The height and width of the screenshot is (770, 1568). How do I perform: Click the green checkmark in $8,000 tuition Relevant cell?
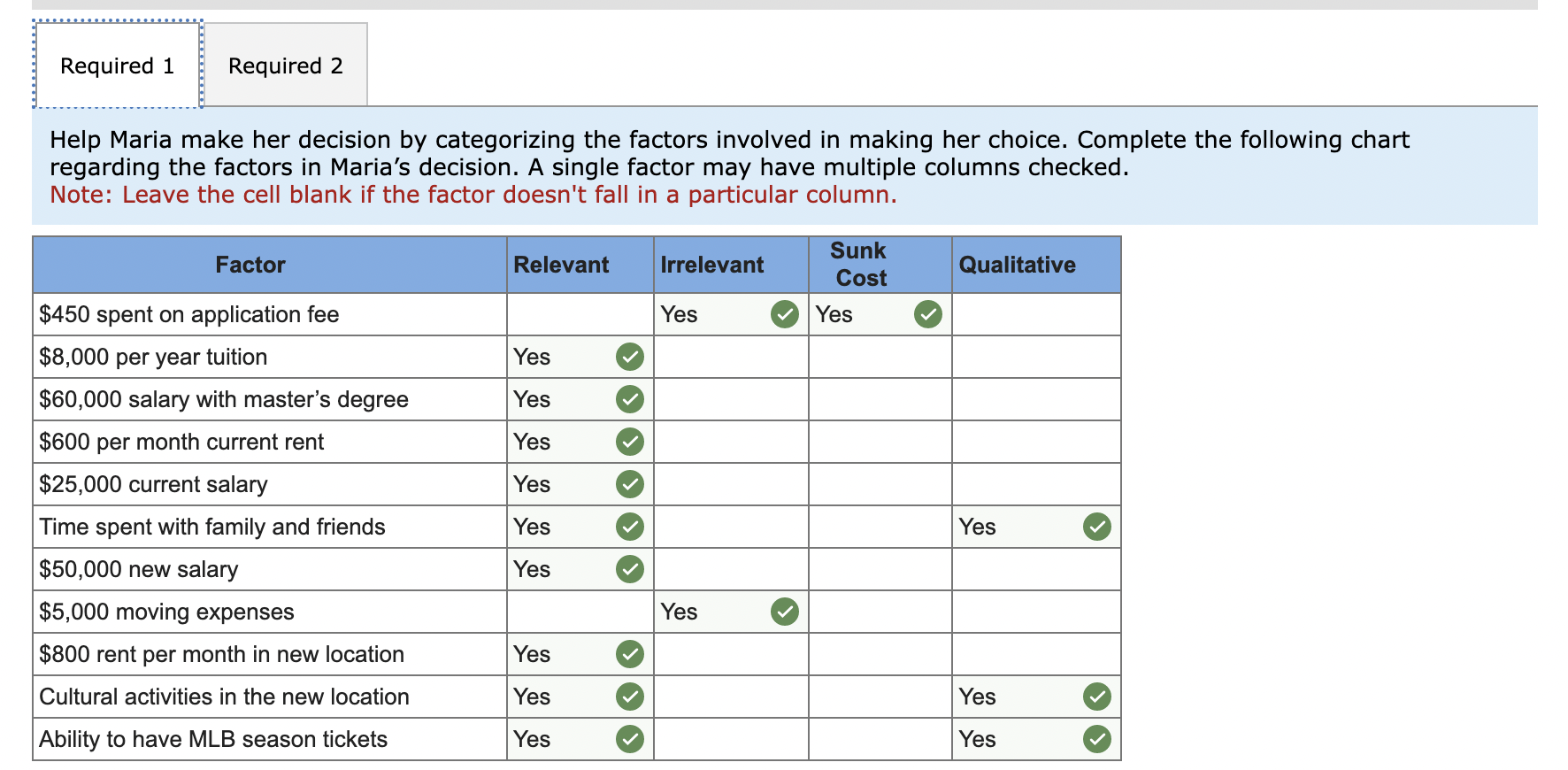tap(630, 357)
